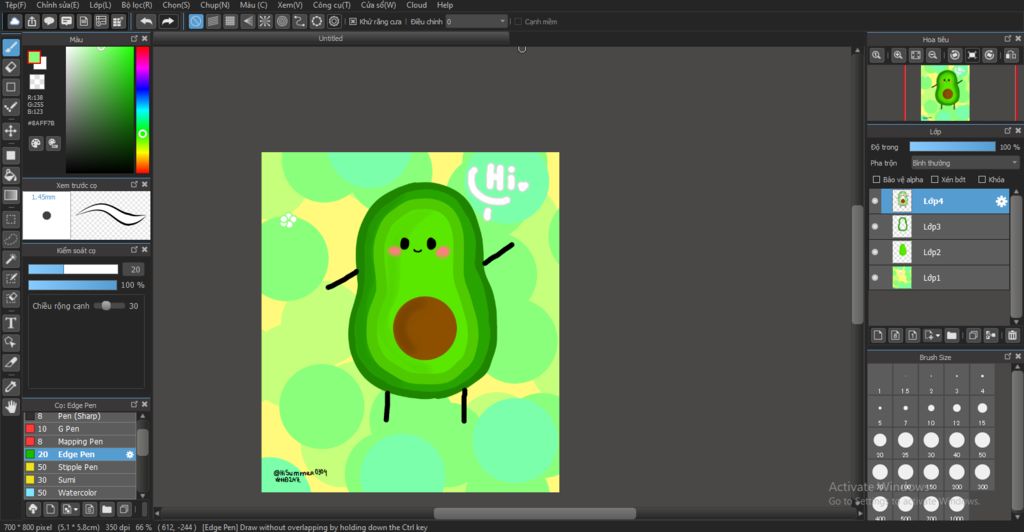The image size is (1024, 532).
Task: Hide the Lớp3 layer
Action: tap(875, 227)
